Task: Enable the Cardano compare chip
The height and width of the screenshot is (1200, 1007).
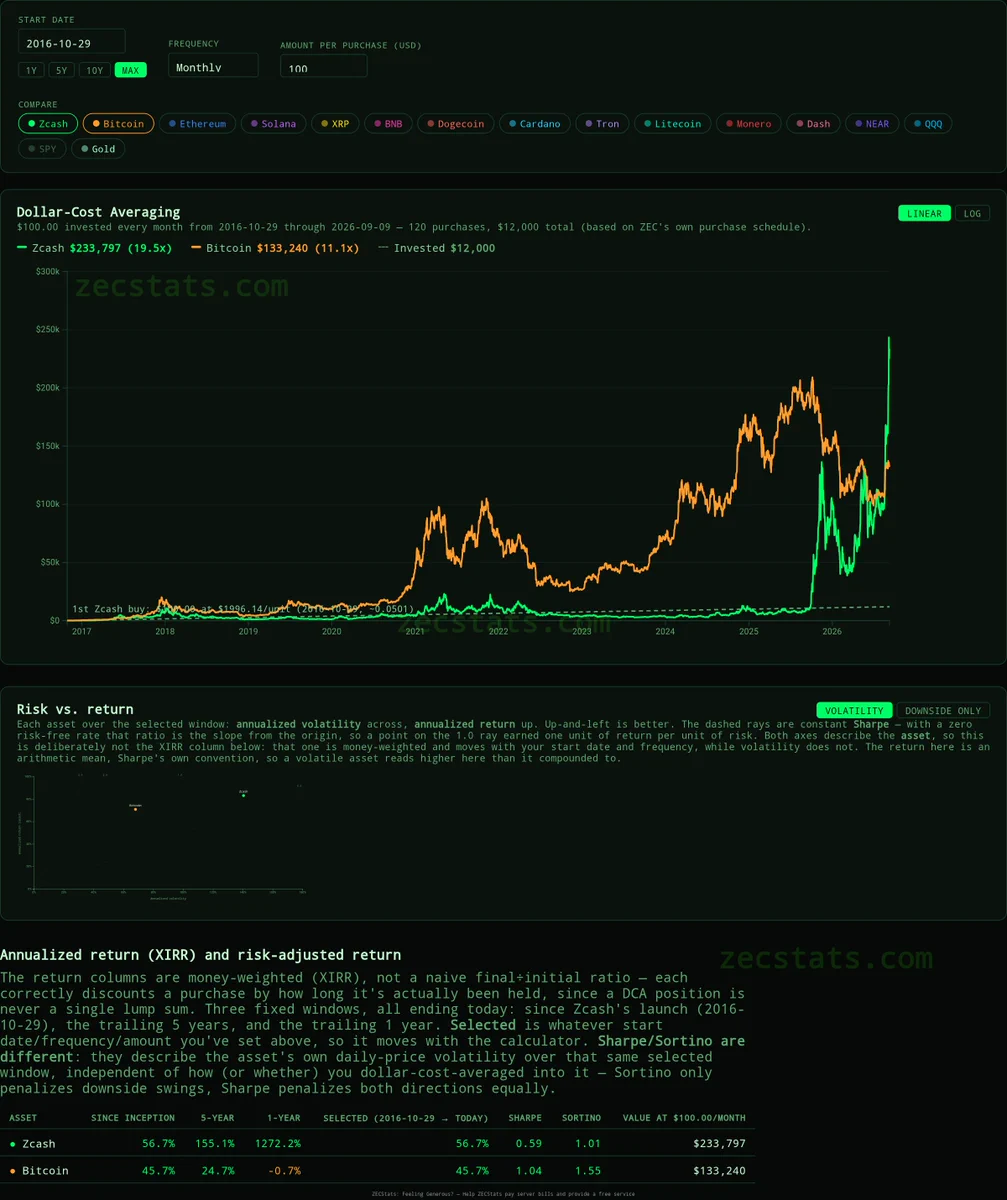Action: point(535,124)
